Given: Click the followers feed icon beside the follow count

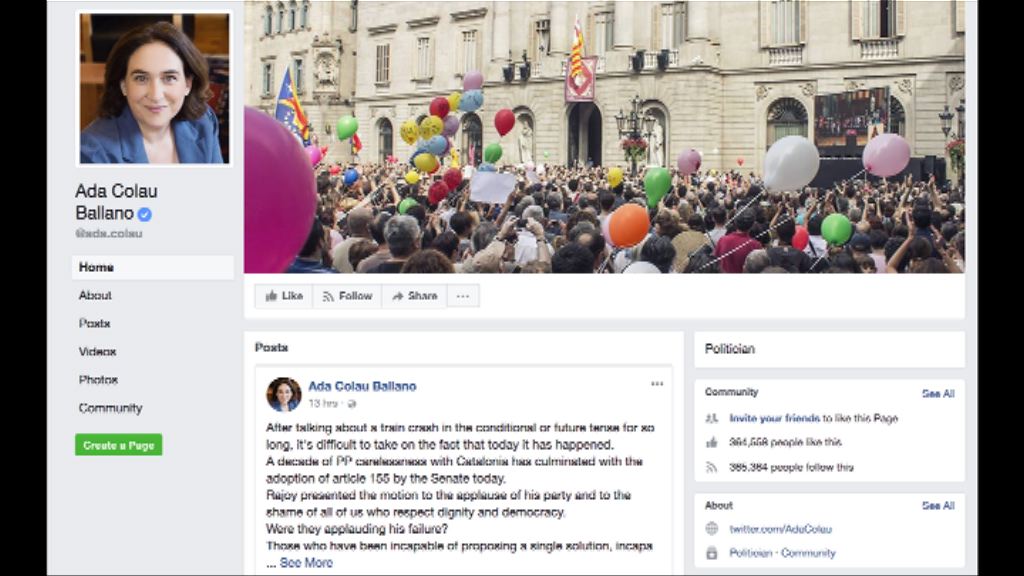Looking at the screenshot, I should pos(712,468).
